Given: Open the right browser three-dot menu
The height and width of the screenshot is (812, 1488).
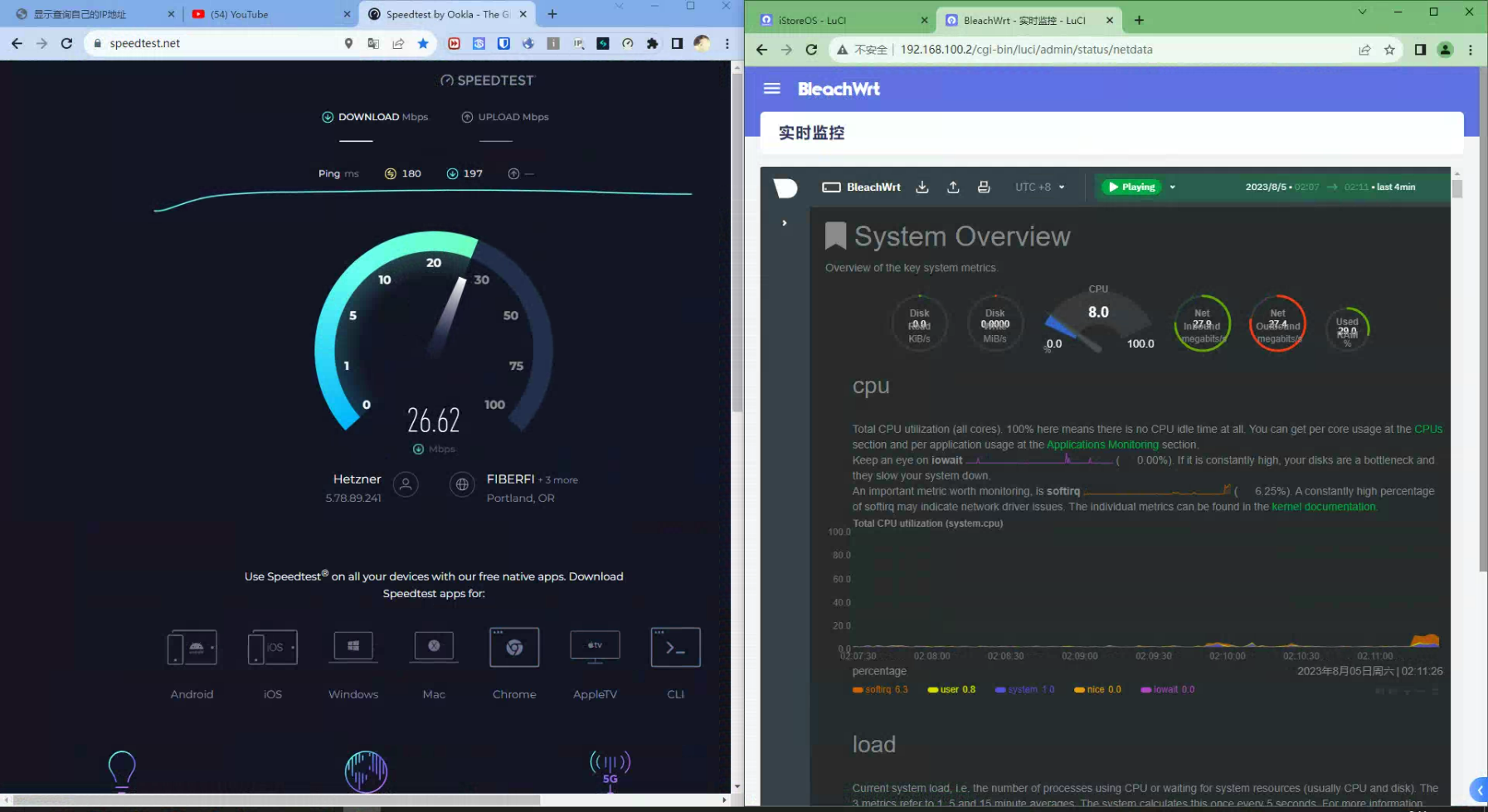Looking at the screenshot, I should [x=1470, y=50].
